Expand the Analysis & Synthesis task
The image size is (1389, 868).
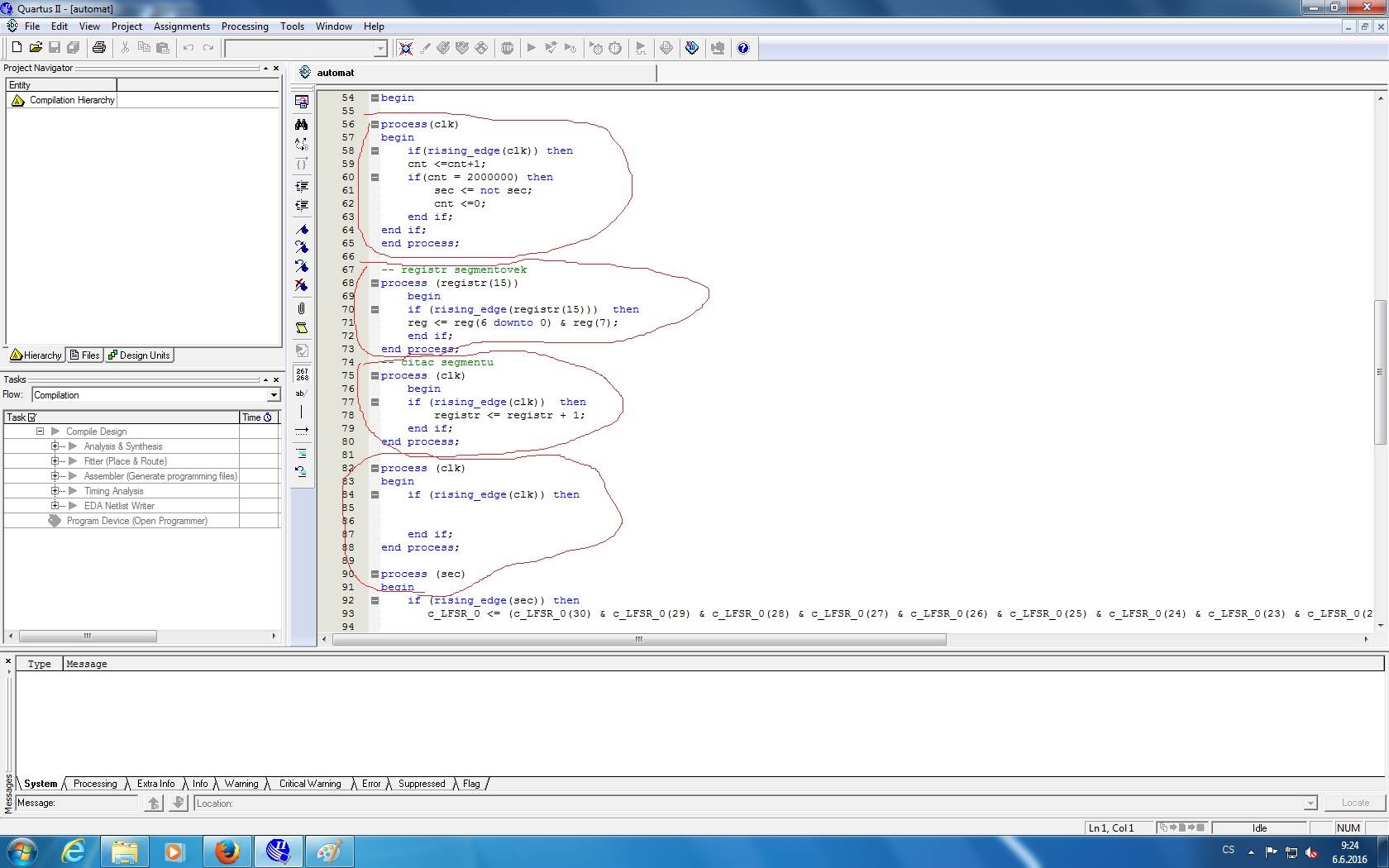point(55,446)
